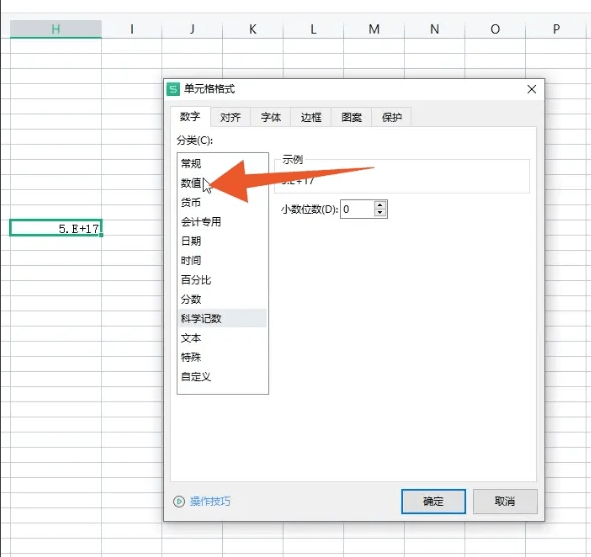Select column K header
Image resolution: width=591 pixels, height=557 pixels.
pyautogui.click(x=253, y=29)
